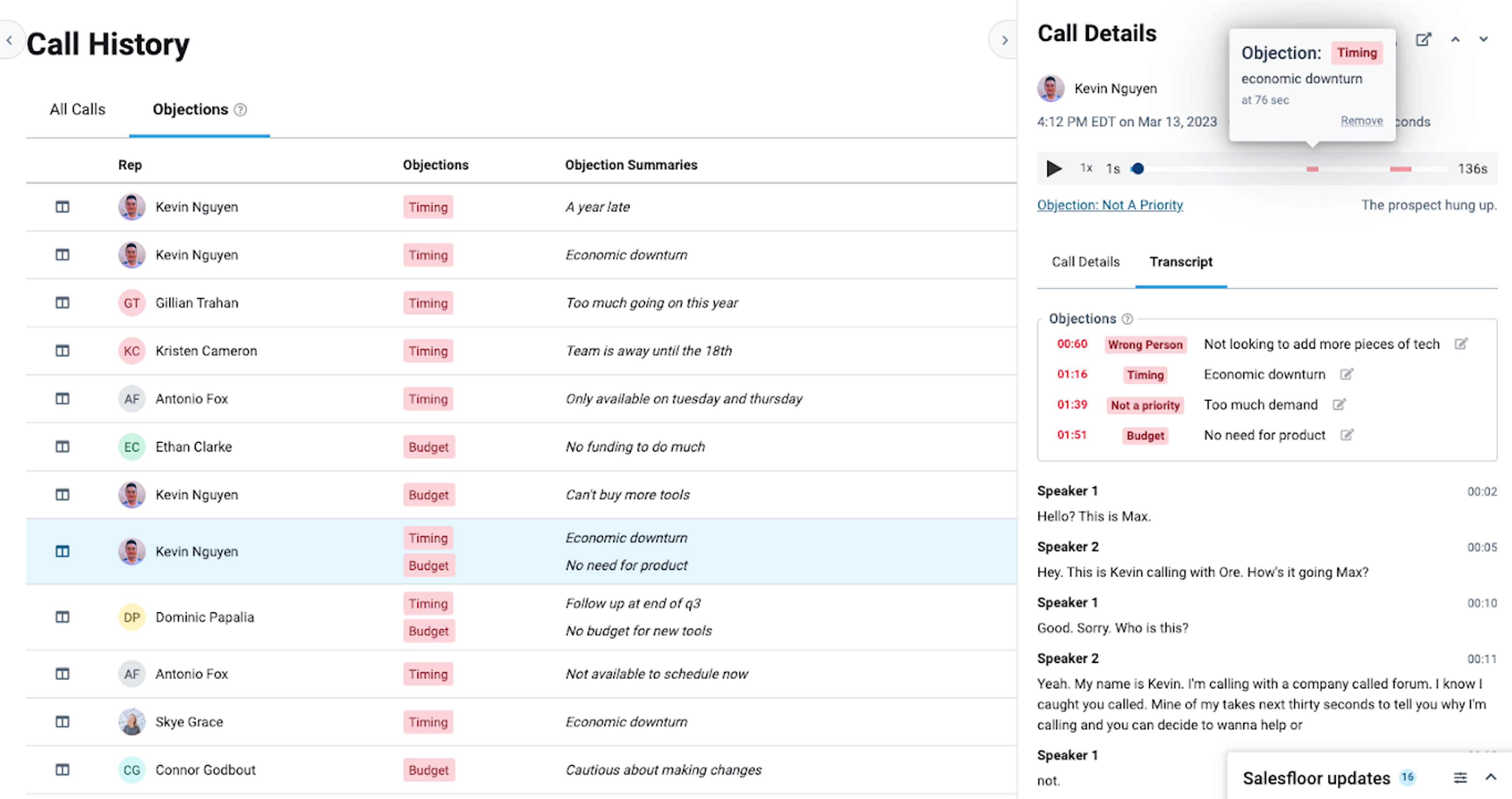Screen dimensions: 1512x799
Task: Open call details in new window icon
Action: (x=1423, y=40)
